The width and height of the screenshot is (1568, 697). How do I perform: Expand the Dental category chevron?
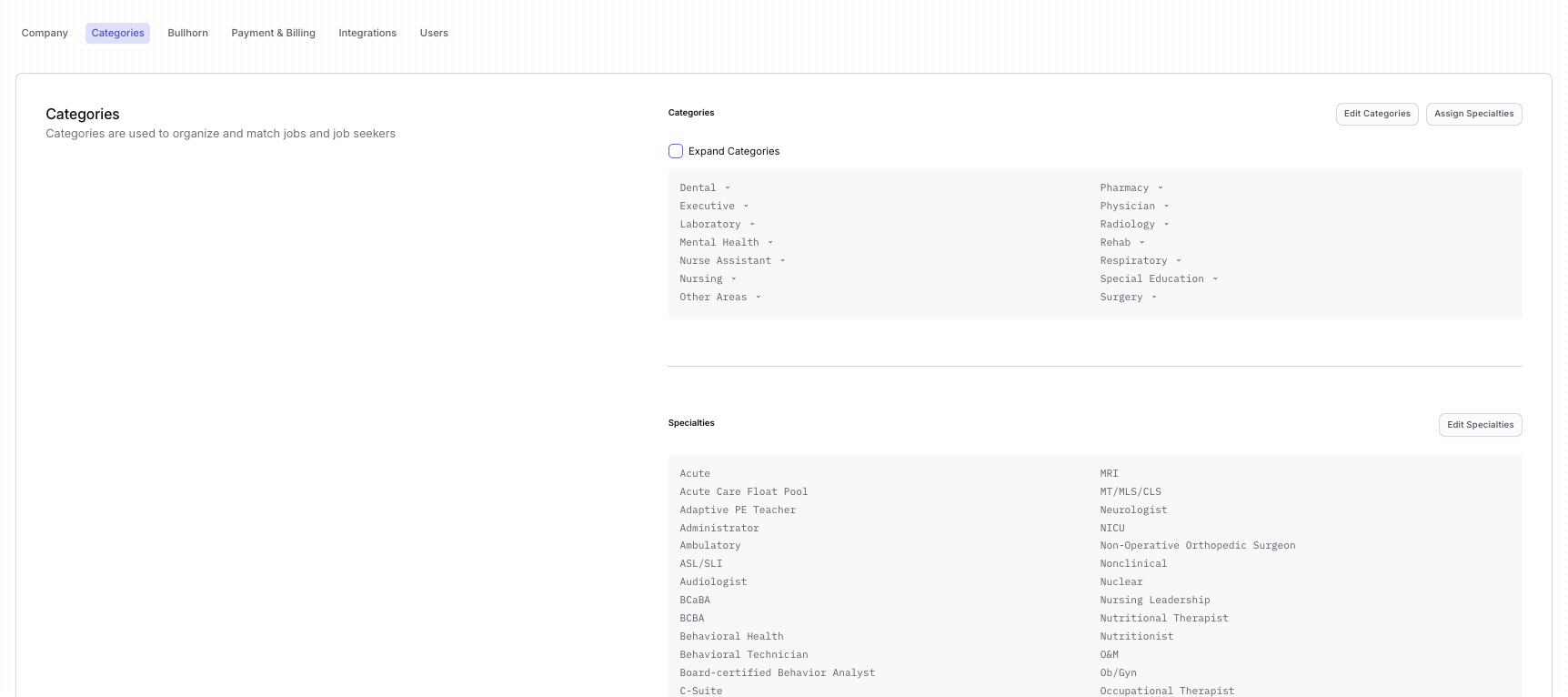click(728, 188)
